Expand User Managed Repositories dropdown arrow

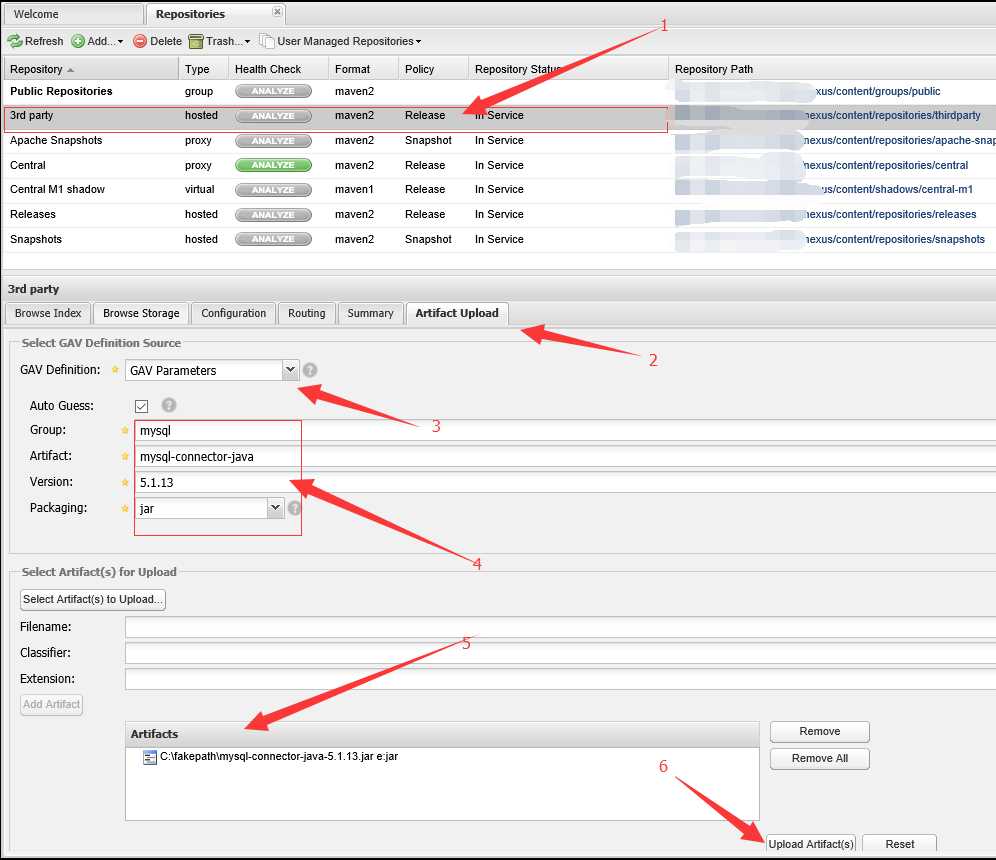419,42
